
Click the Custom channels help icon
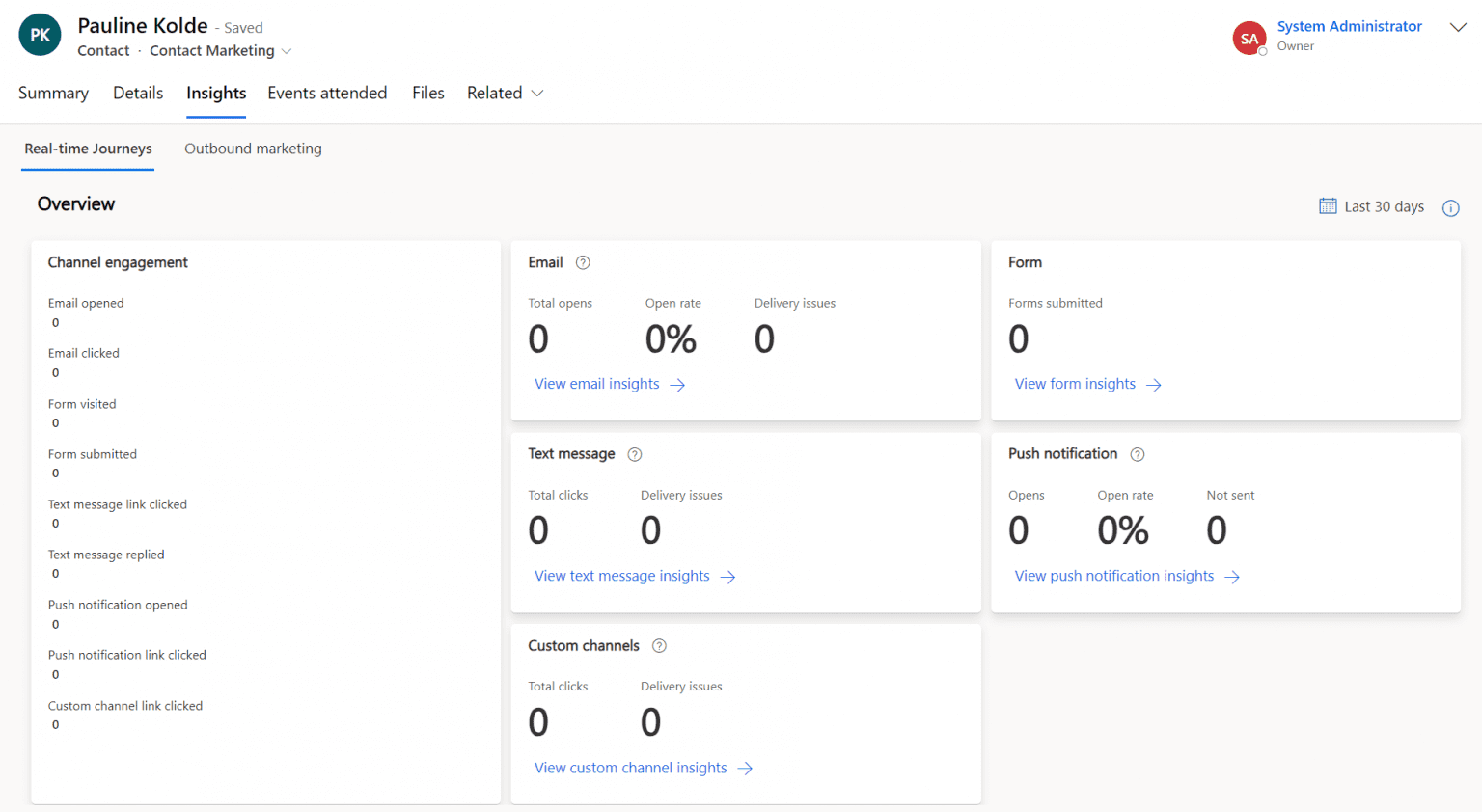click(659, 645)
